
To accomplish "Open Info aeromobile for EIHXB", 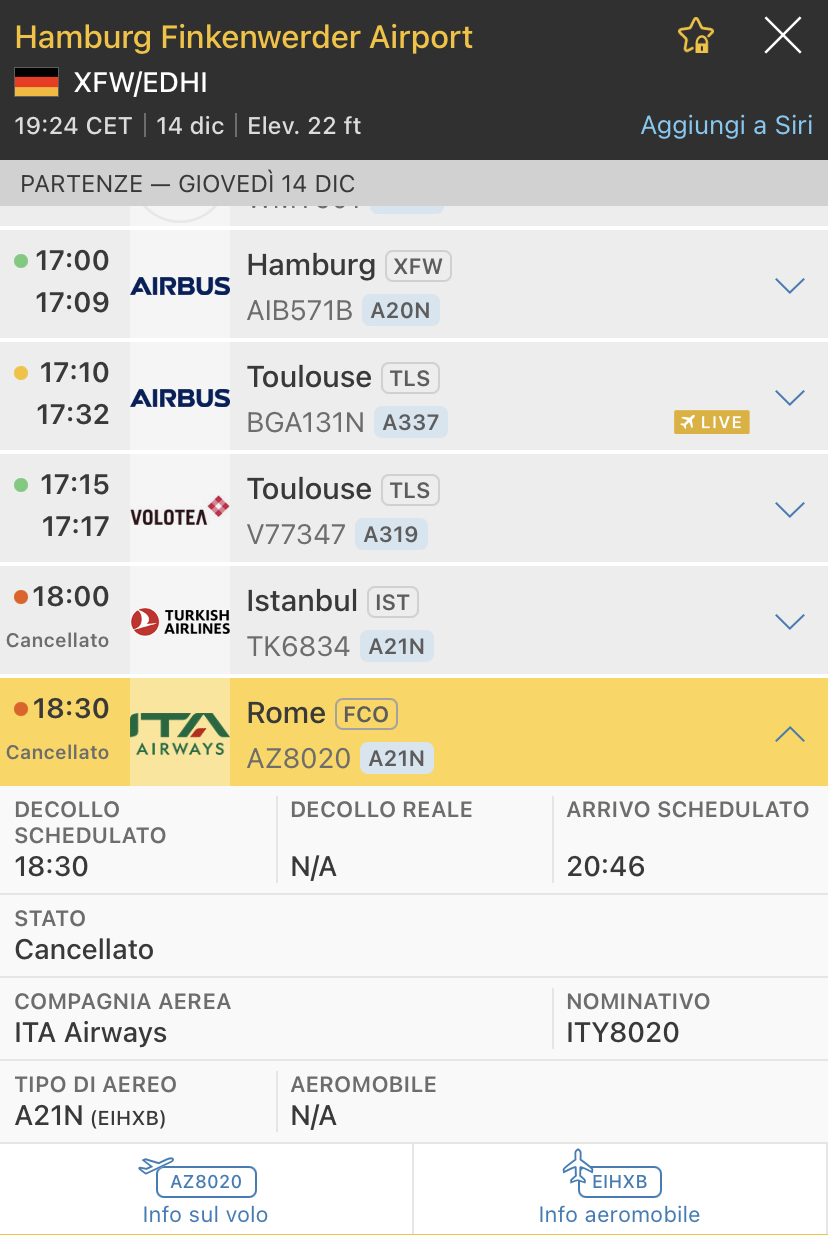I will tap(619, 1194).
